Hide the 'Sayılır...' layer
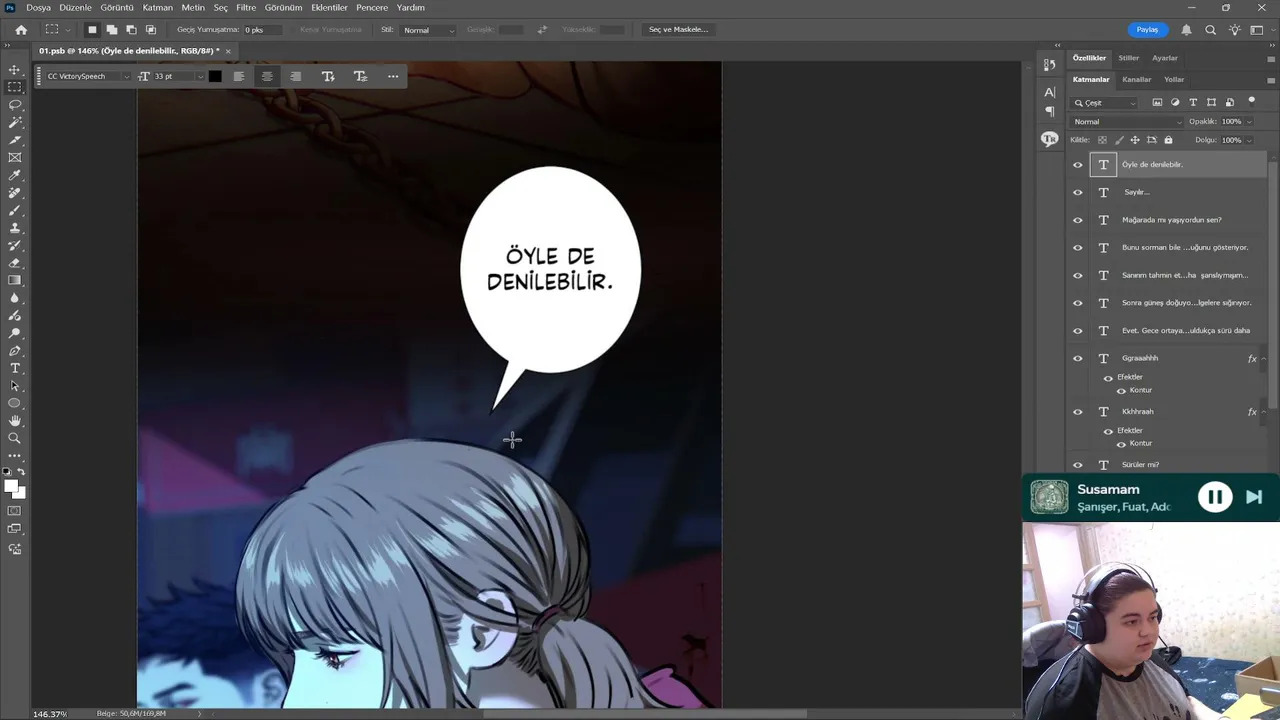This screenshot has height=720, width=1280. (1078, 192)
